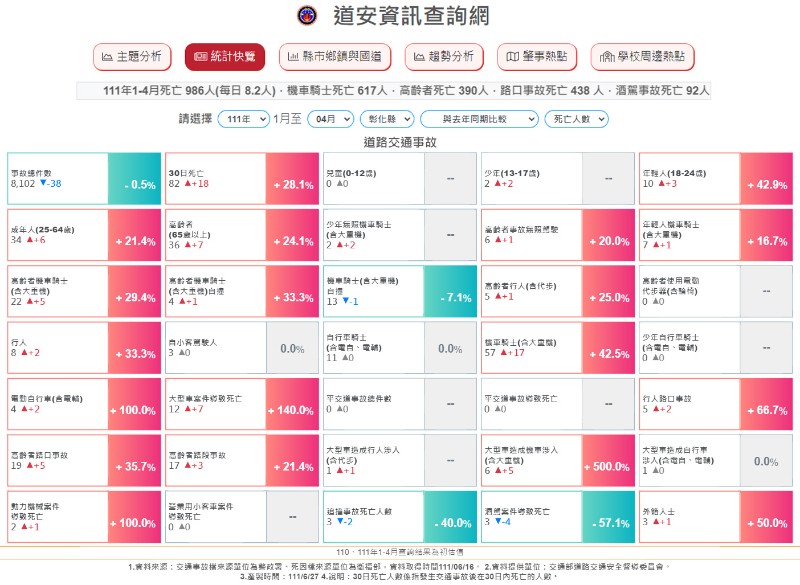Click the map icon on 肇事熱點 button
Screen dimensions: 800x585
pos(512,57)
